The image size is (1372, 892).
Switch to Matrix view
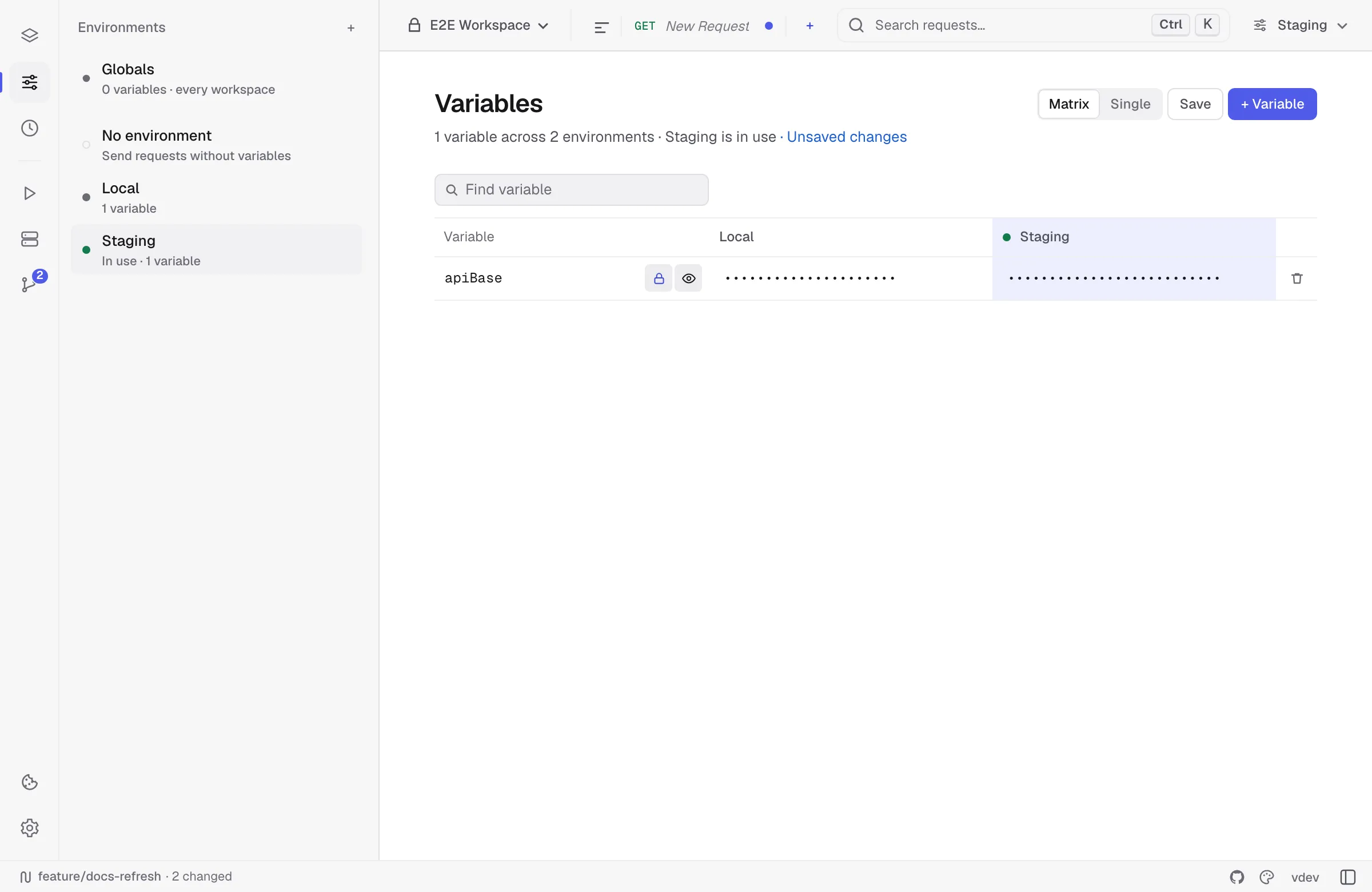(x=1068, y=104)
